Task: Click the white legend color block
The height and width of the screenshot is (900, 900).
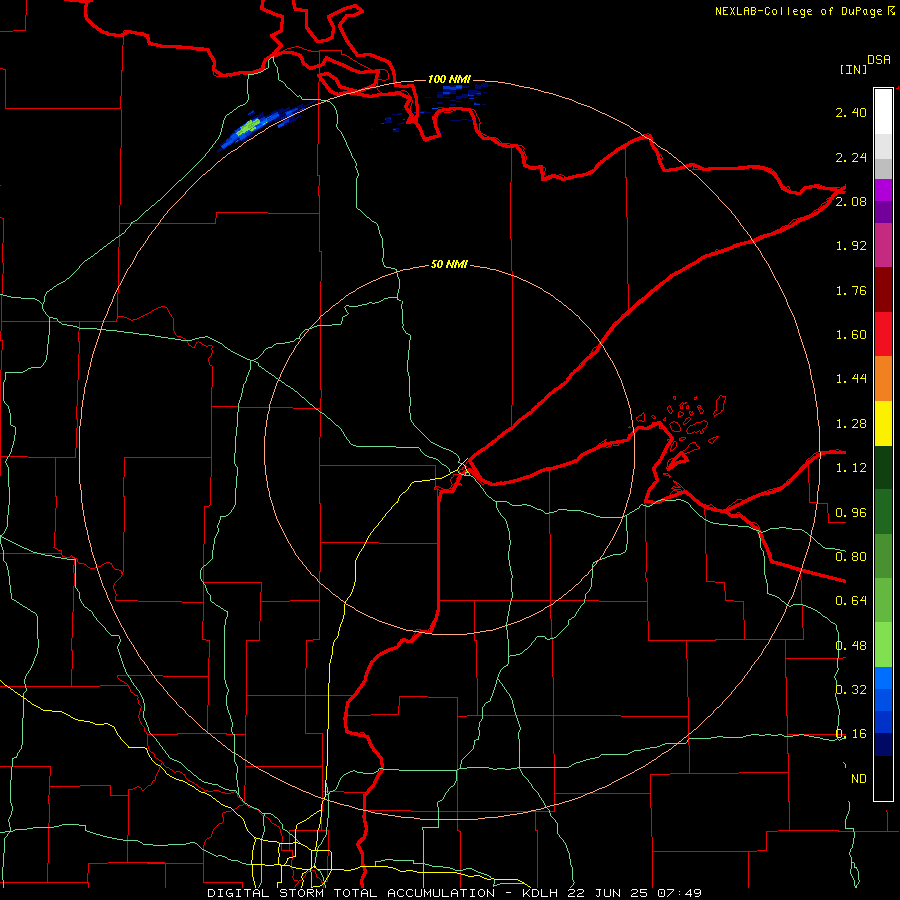Action: pos(883,111)
